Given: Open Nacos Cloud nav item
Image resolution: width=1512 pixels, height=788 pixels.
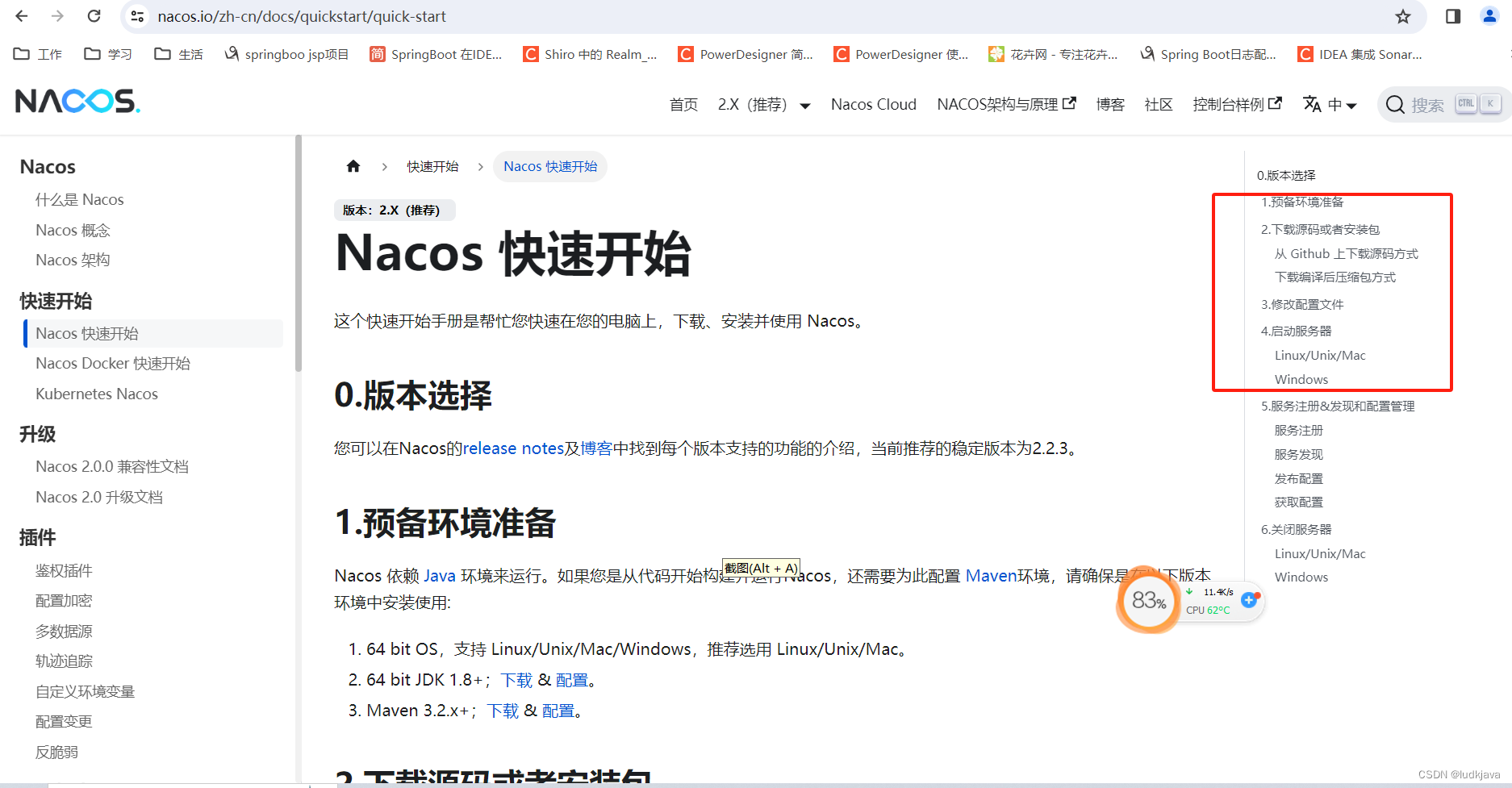Looking at the screenshot, I should 874,104.
